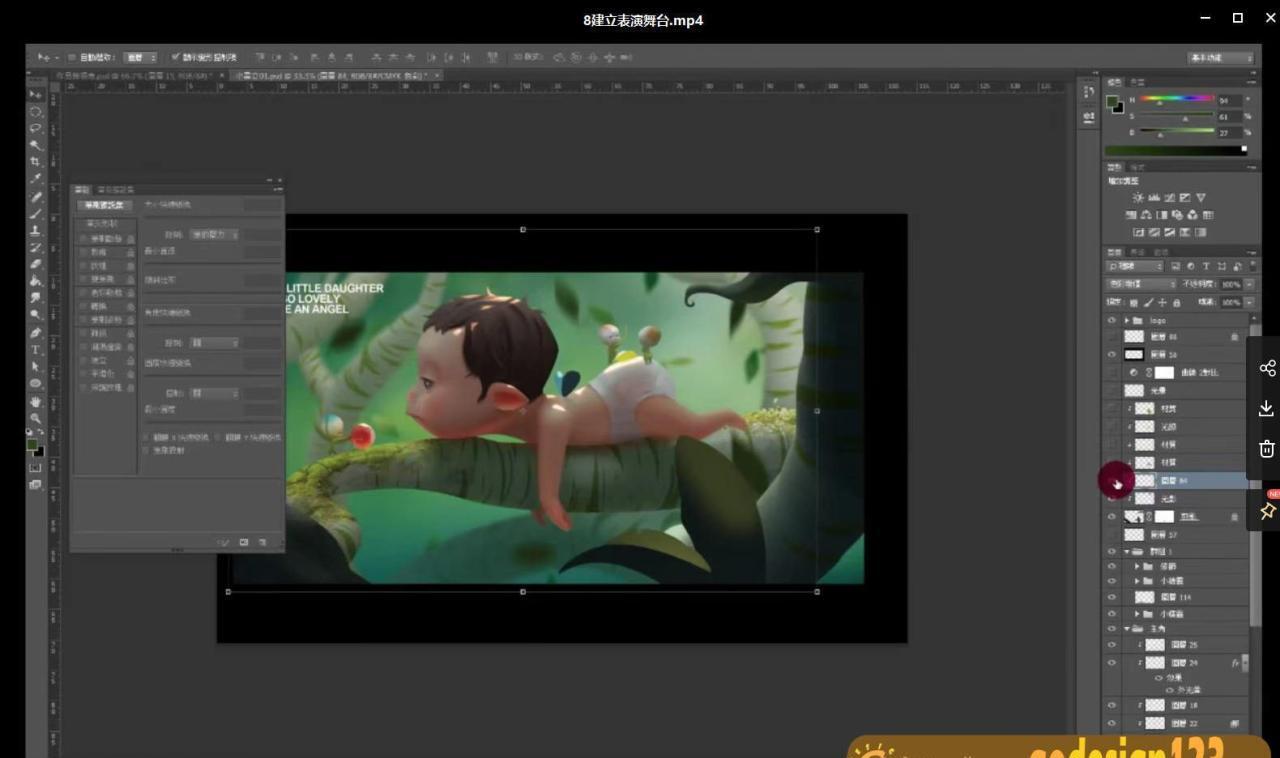Select the Paint Bucket tool
Screen dimensions: 1280x758
tap(35, 281)
